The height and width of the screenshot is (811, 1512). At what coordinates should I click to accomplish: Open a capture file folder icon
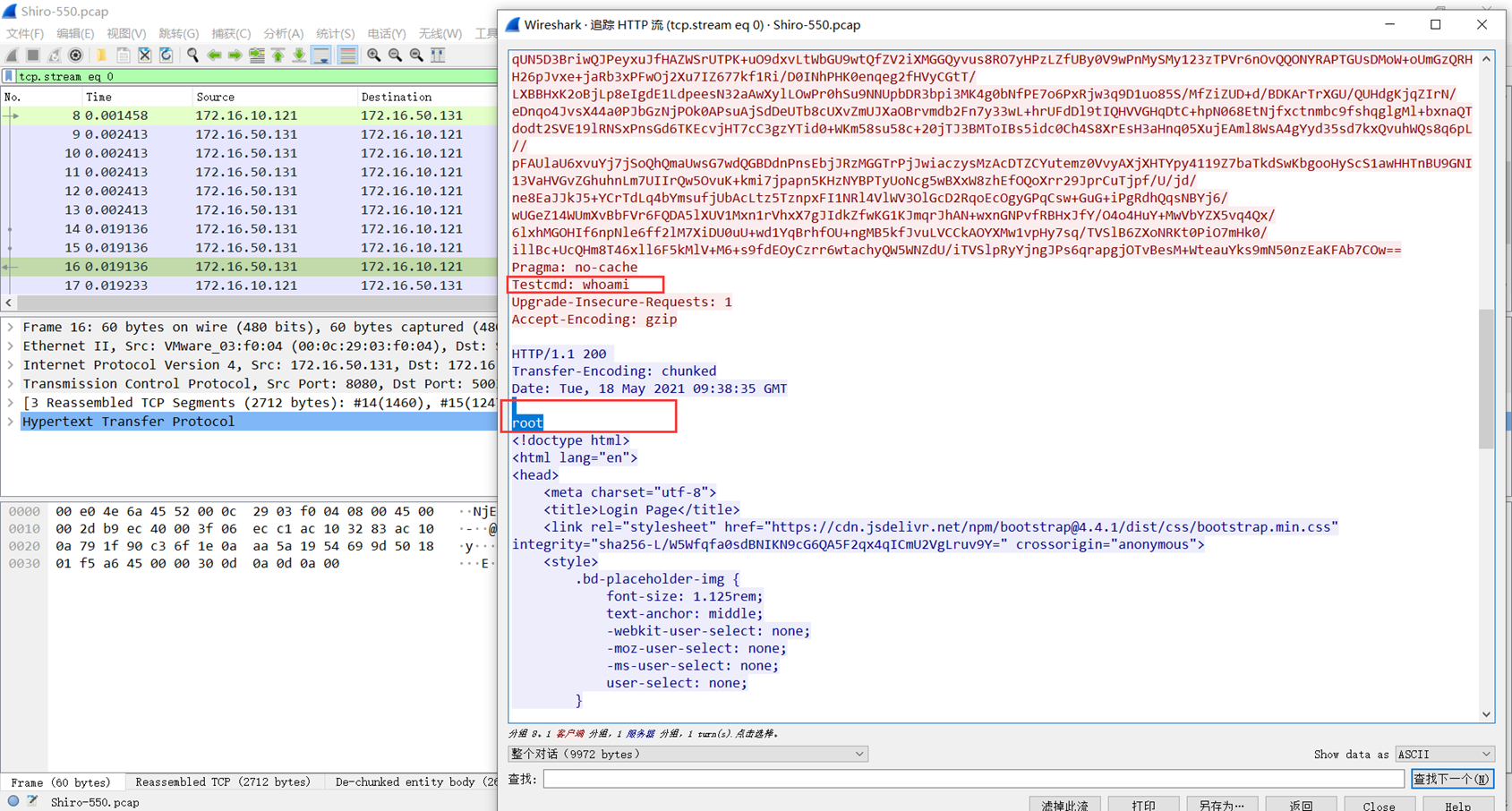click(102, 55)
